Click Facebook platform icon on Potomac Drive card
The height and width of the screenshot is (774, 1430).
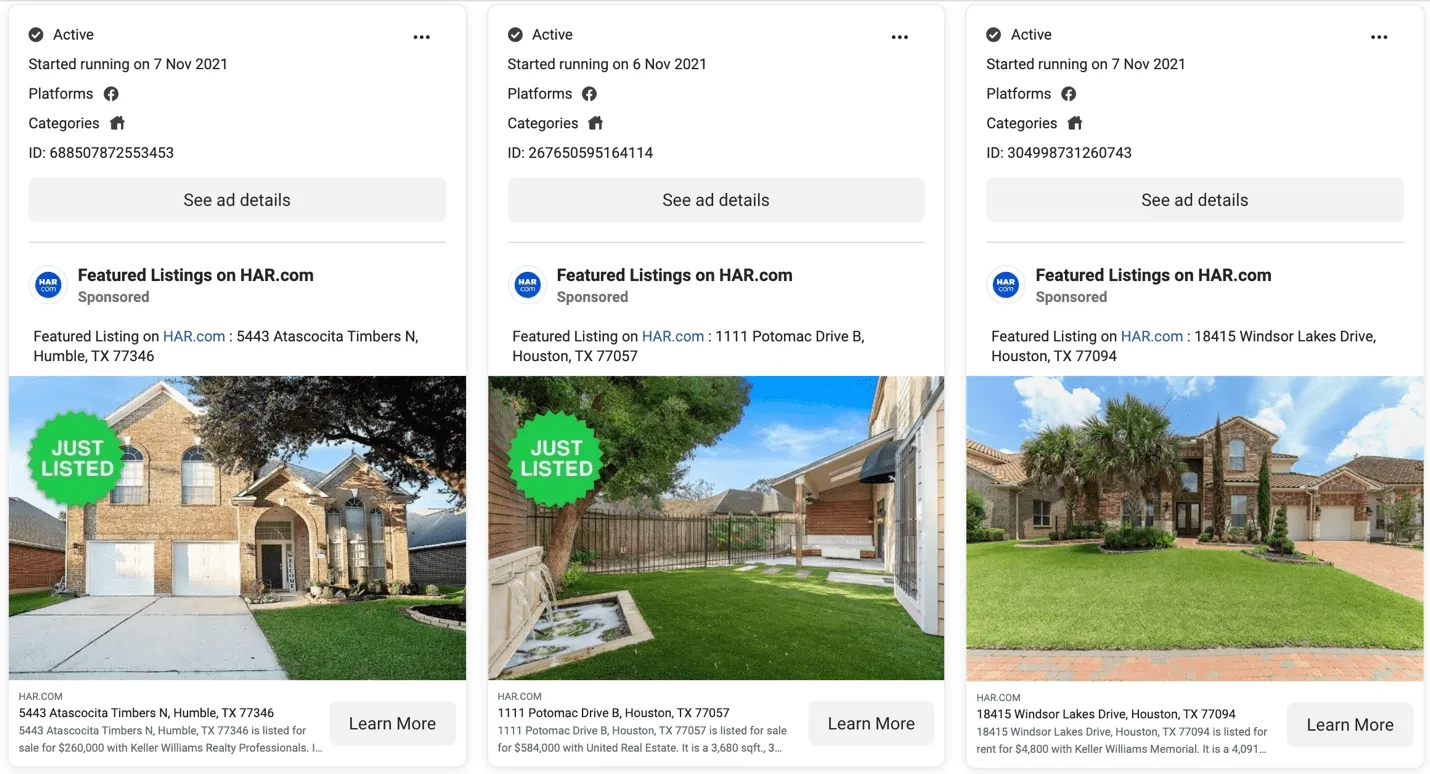pos(590,94)
